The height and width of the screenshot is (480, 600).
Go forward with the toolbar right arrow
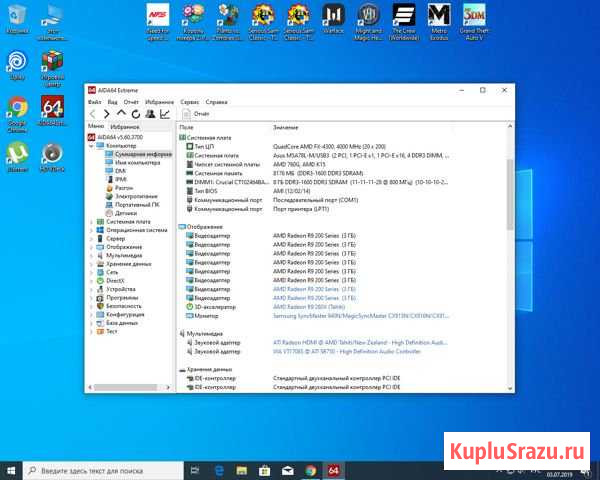[x=106, y=114]
